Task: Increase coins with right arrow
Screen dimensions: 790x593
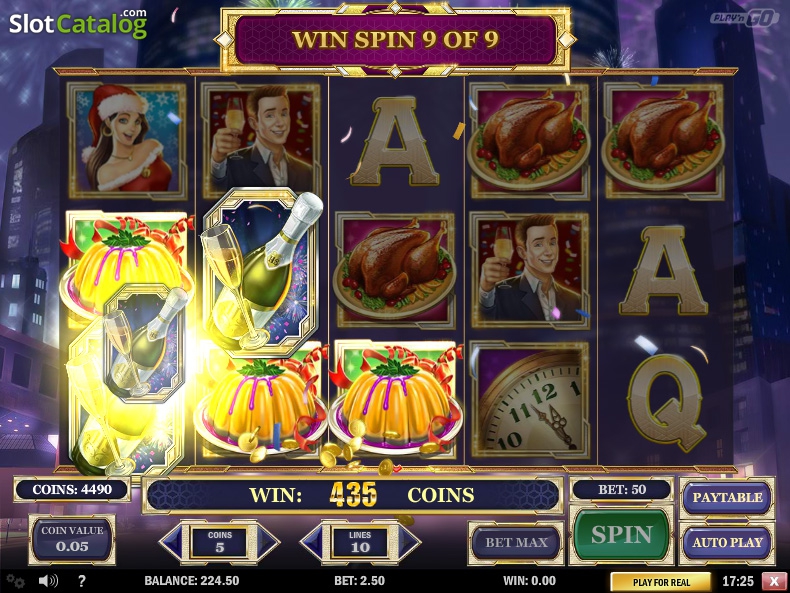Action: tap(268, 542)
